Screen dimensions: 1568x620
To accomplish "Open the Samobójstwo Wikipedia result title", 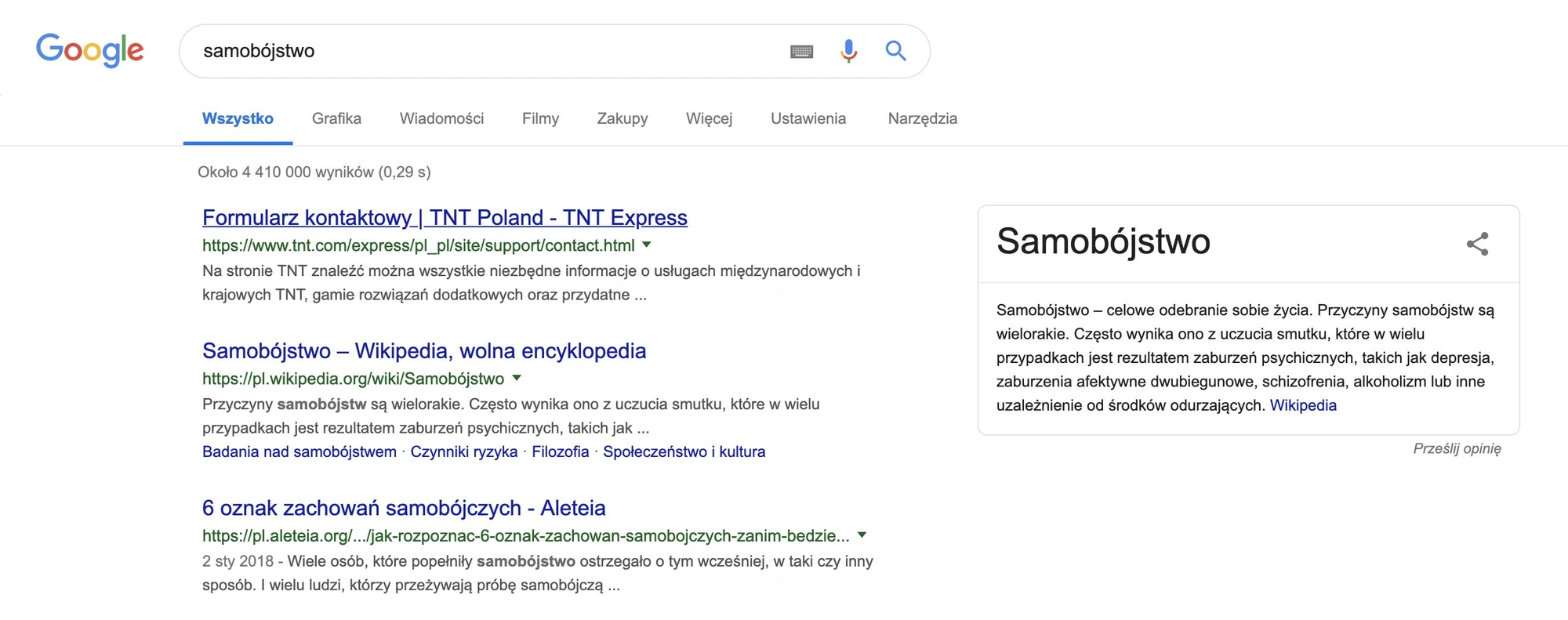I will 424,350.
